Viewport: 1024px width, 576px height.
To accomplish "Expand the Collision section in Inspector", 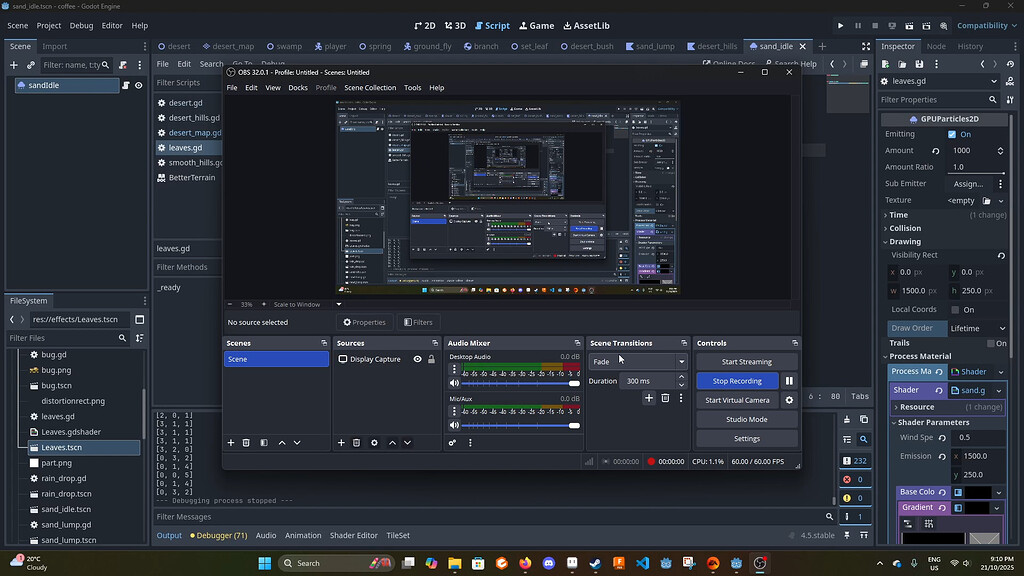I will tap(904, 228).
